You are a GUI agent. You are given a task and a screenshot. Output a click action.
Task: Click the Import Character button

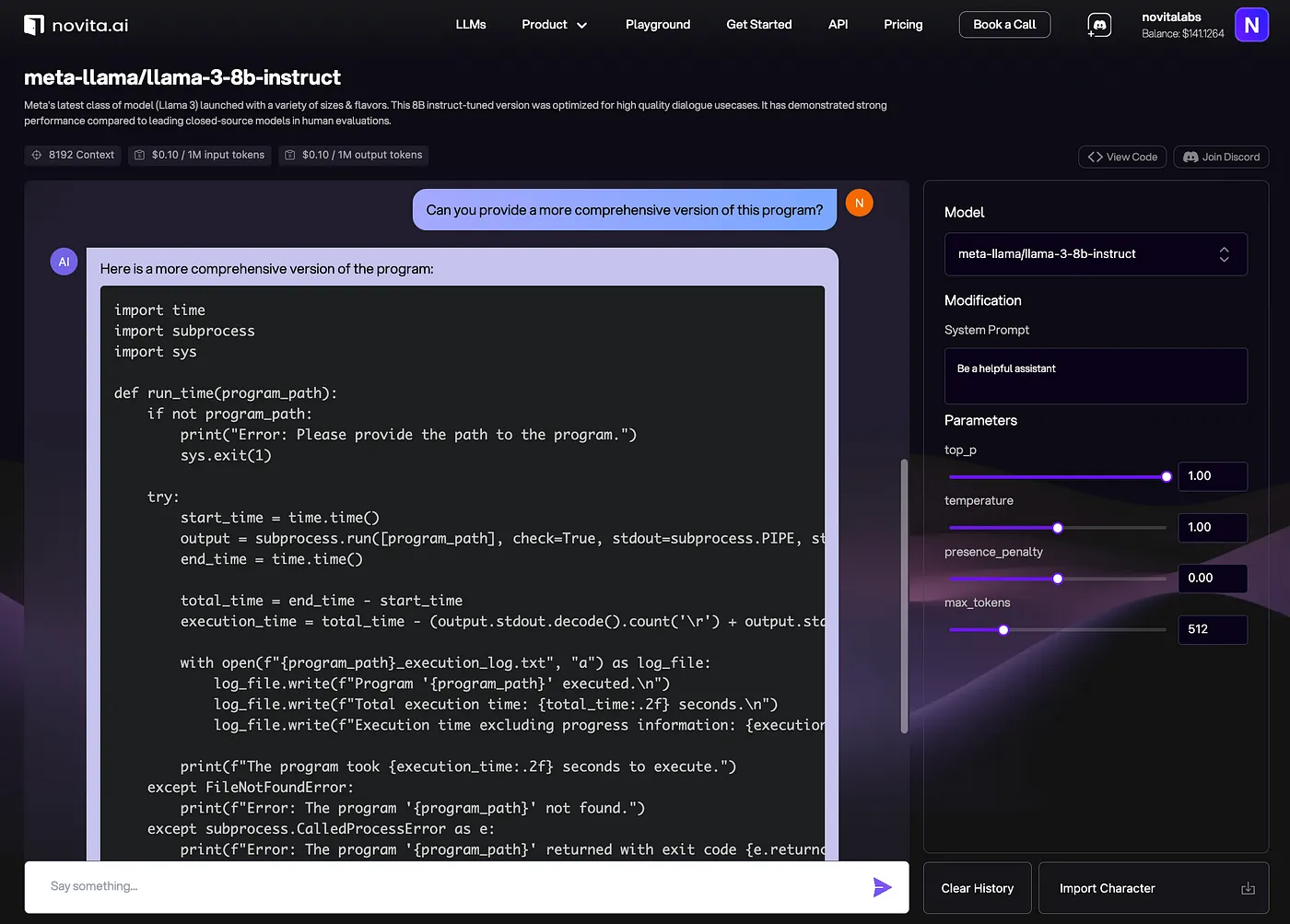1154,888
